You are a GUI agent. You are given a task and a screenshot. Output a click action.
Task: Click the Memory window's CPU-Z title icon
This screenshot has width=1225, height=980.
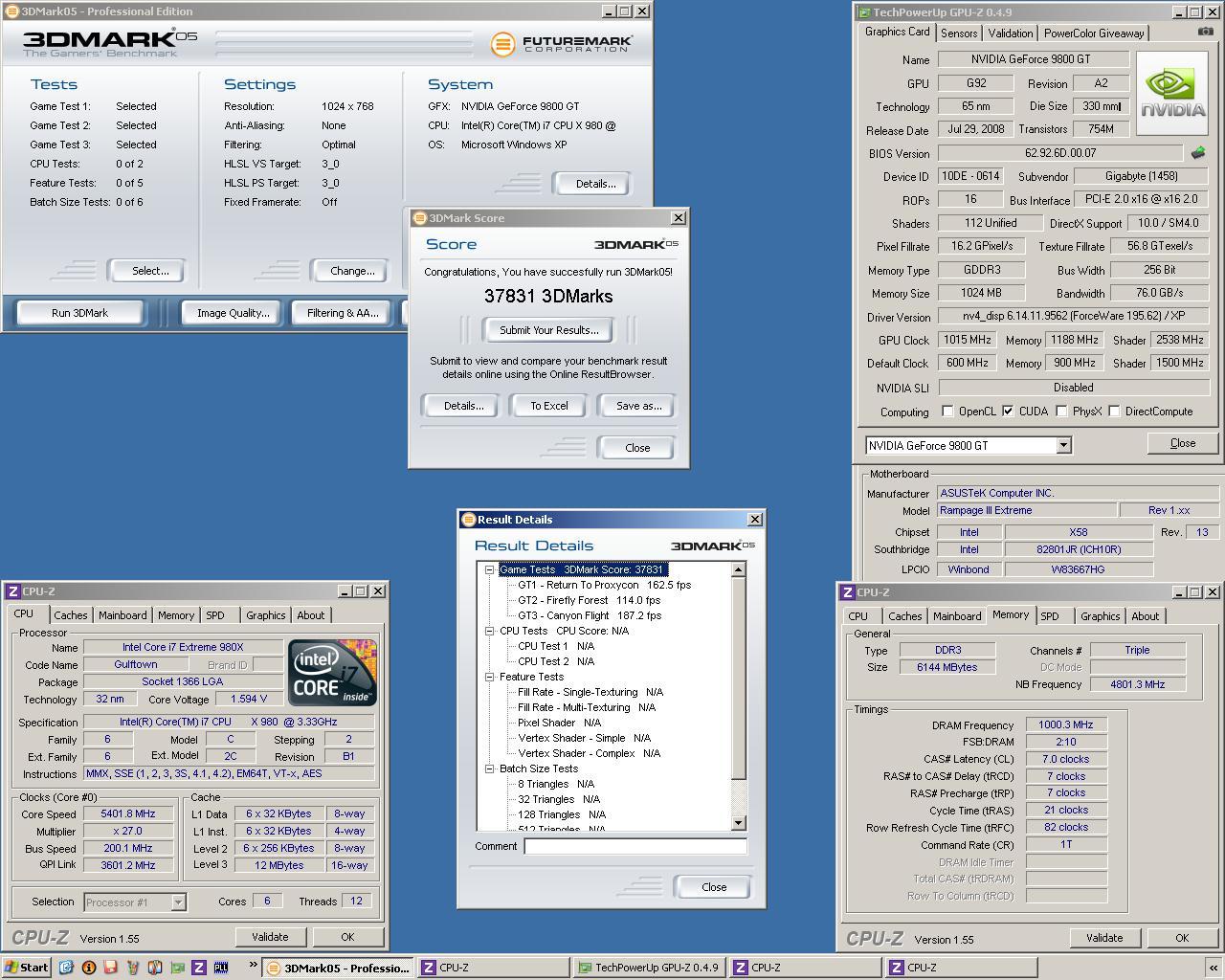pos(848,592)
